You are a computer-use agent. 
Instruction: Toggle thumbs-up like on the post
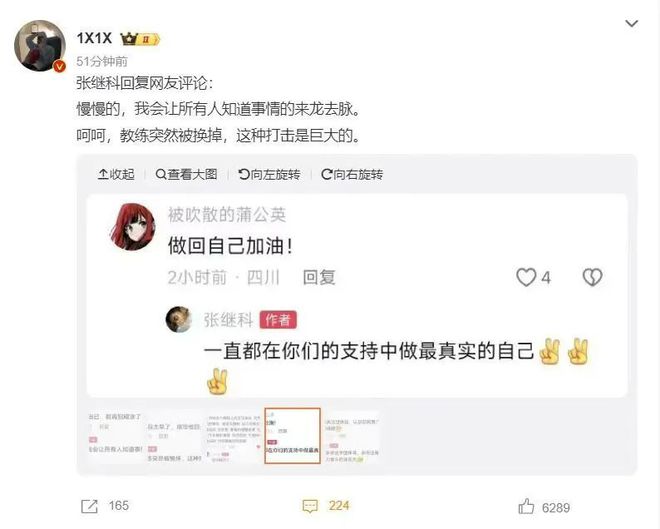pyautogui.click(x=526, y=506)
